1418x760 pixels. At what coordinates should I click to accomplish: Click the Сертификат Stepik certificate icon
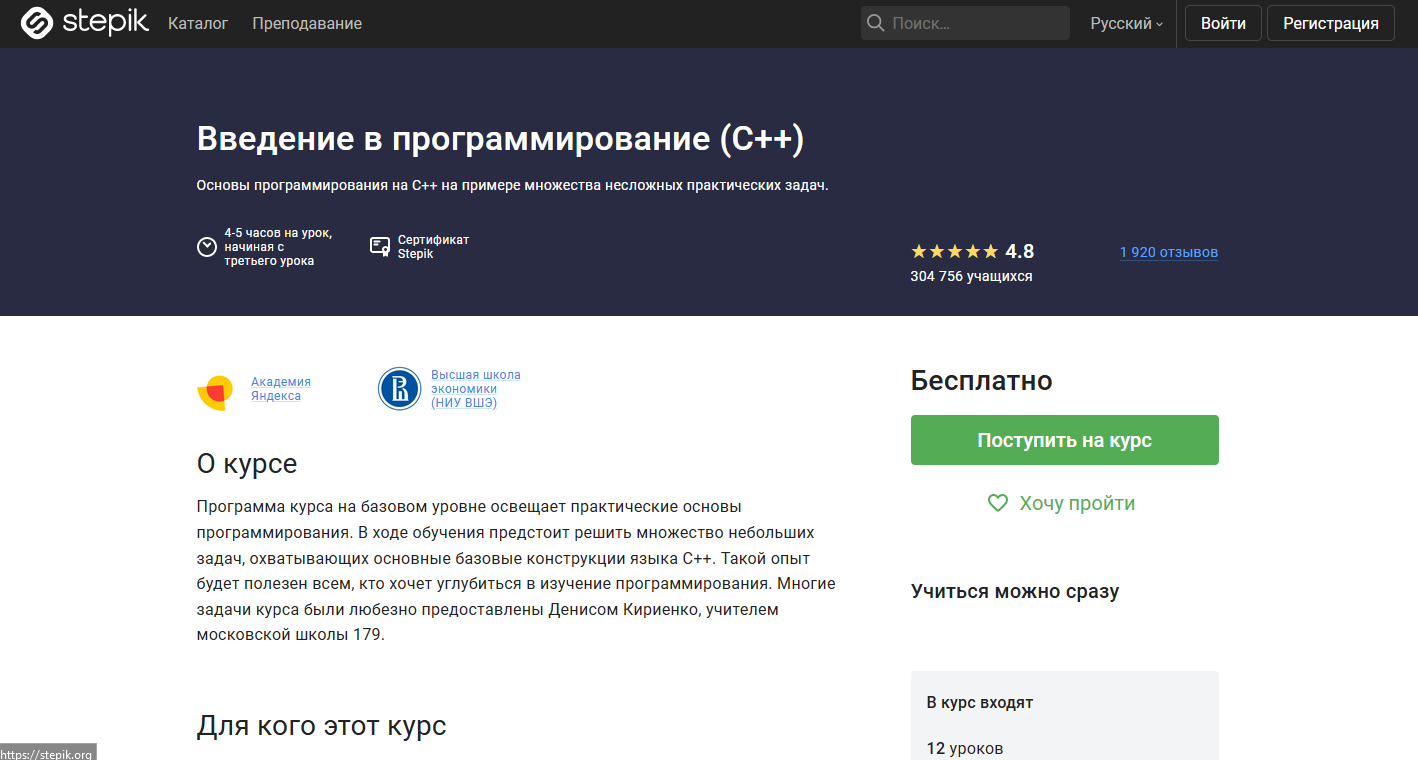[x=380, y=245]
